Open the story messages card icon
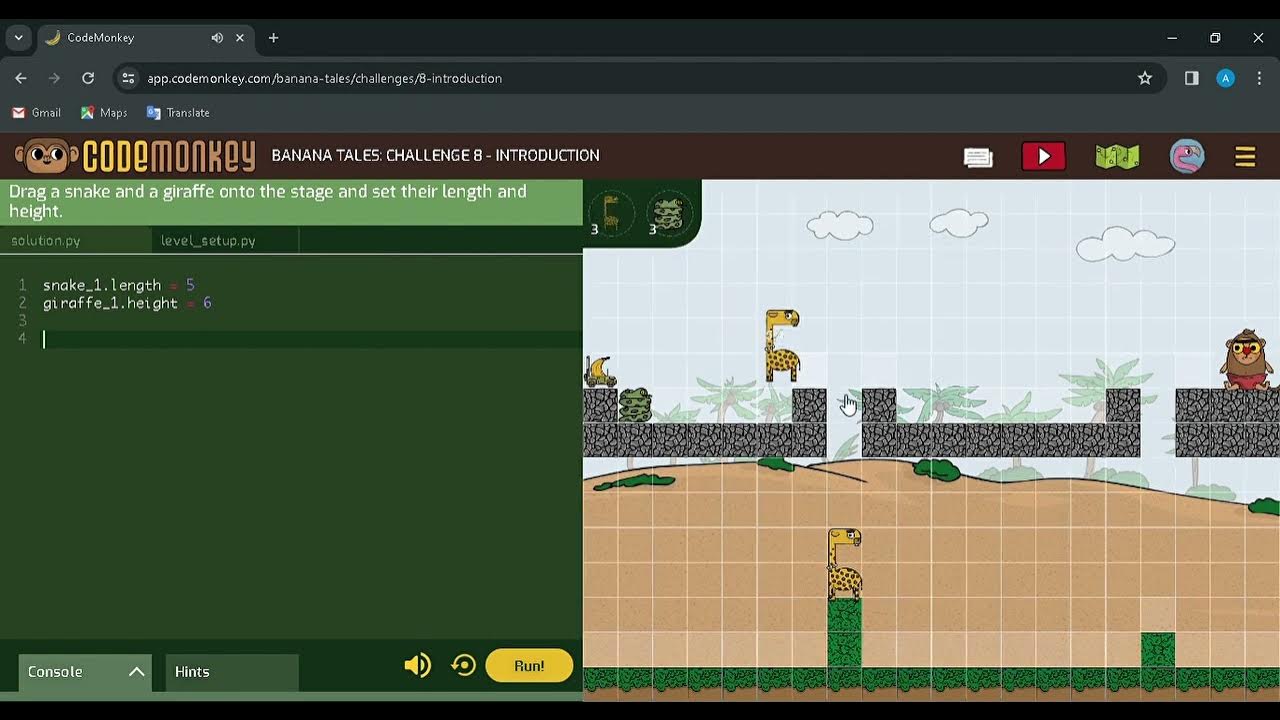 click(x=978, y=157)
